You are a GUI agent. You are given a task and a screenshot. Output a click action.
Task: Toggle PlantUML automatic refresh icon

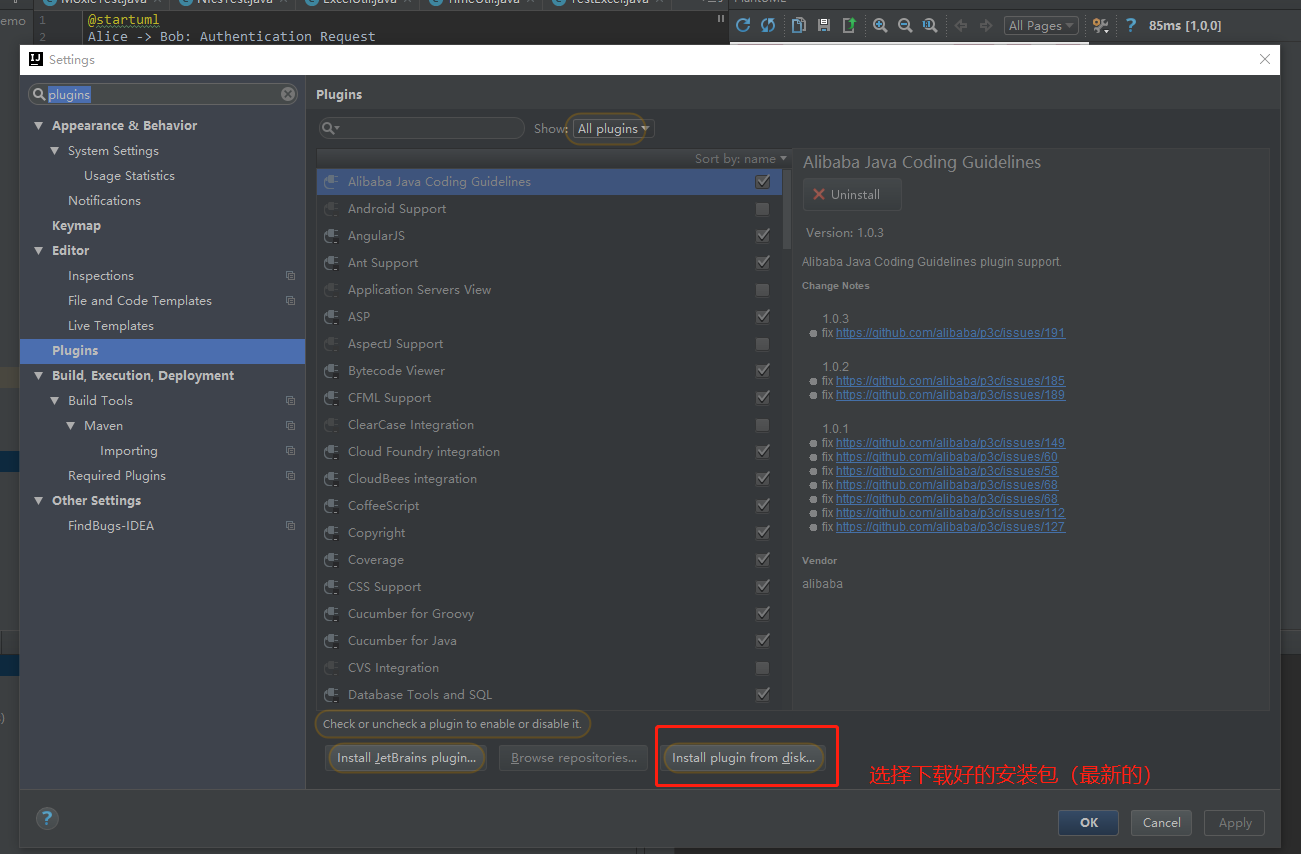[768, 25]
